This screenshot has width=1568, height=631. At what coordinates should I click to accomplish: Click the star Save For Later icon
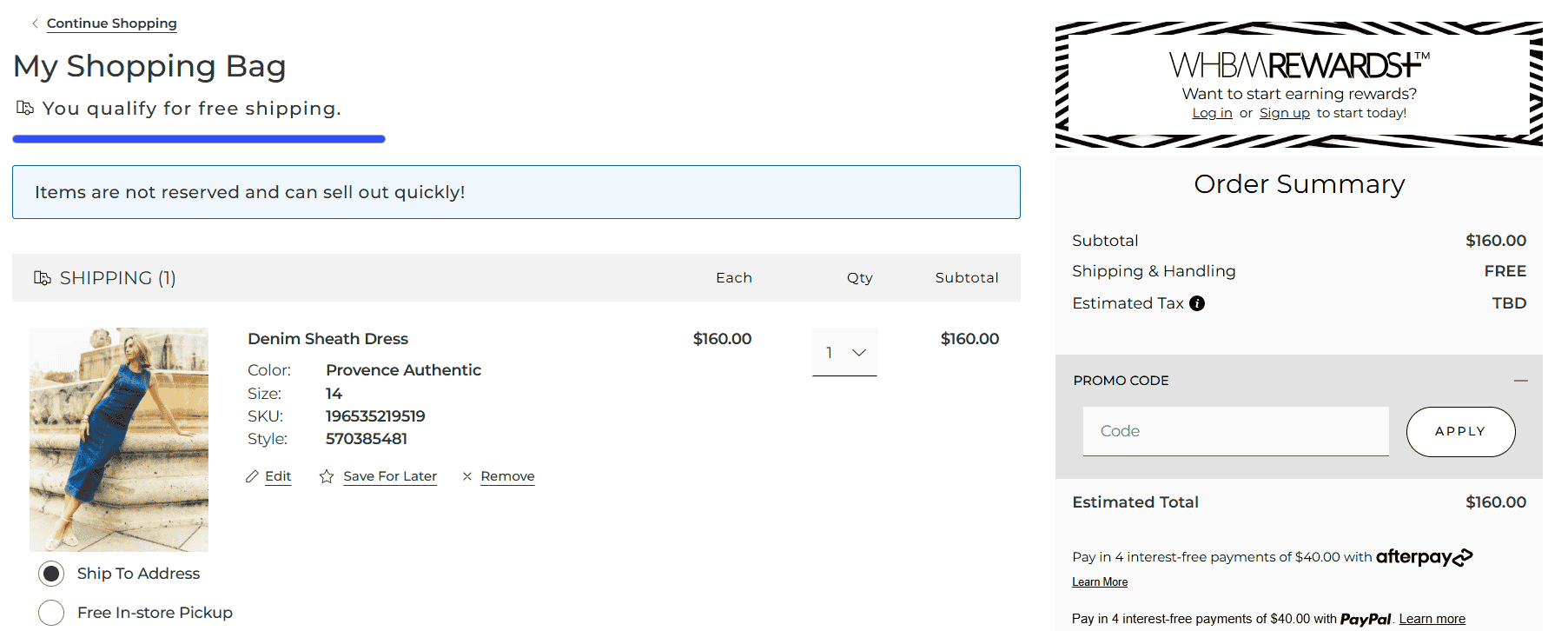coord(327,476)
